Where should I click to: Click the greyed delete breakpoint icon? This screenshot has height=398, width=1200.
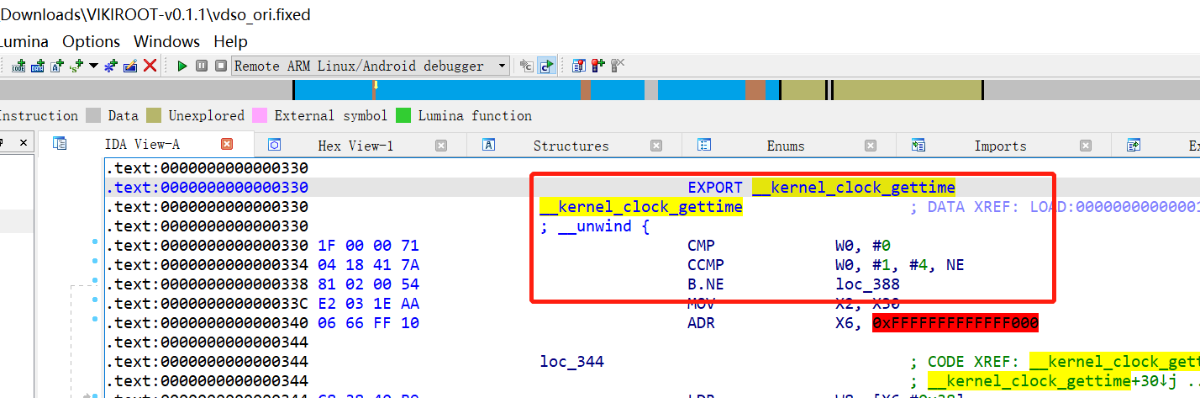click(617, 66)
